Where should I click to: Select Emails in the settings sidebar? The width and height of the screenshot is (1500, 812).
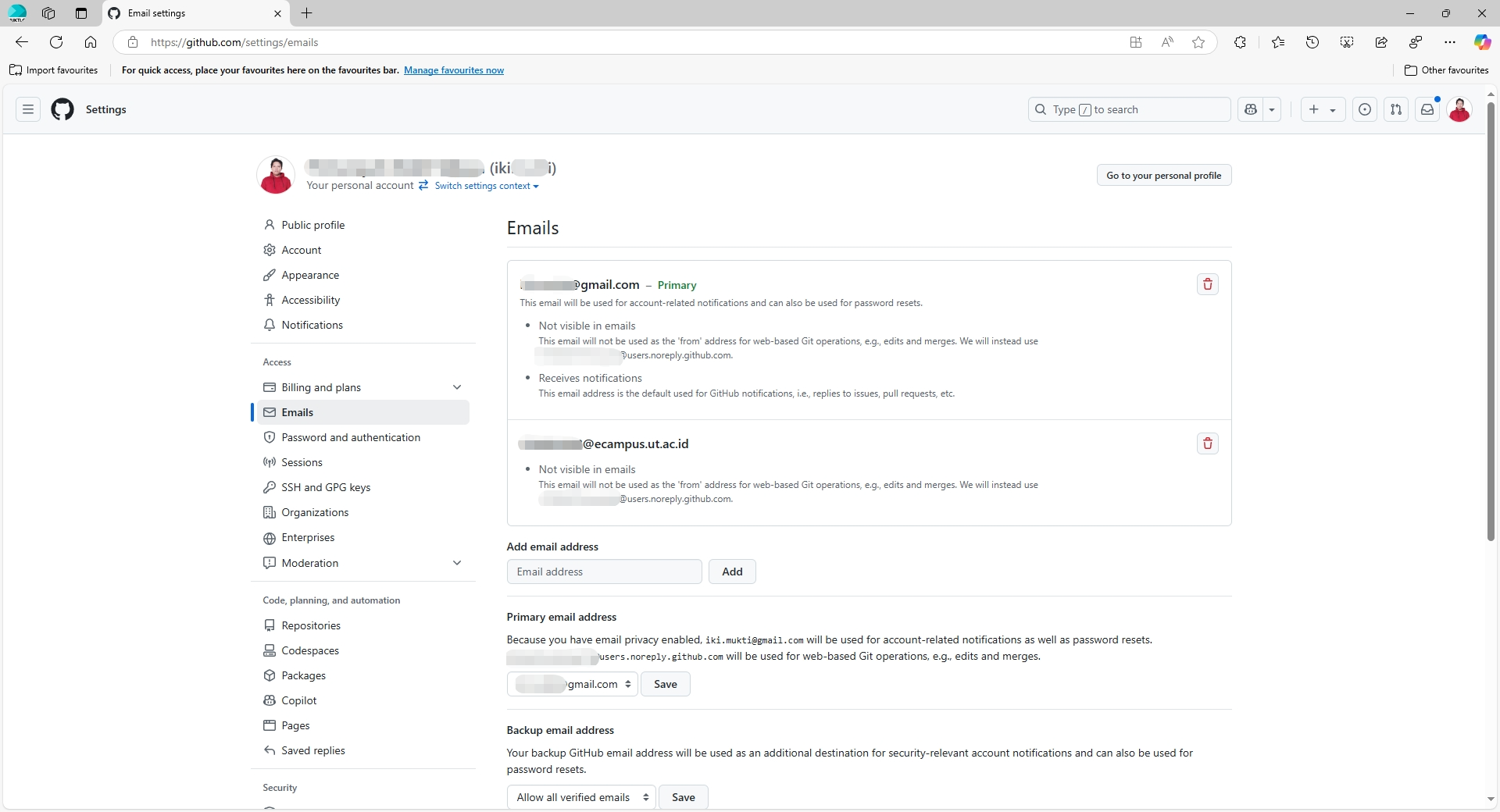tap(298, 412)
